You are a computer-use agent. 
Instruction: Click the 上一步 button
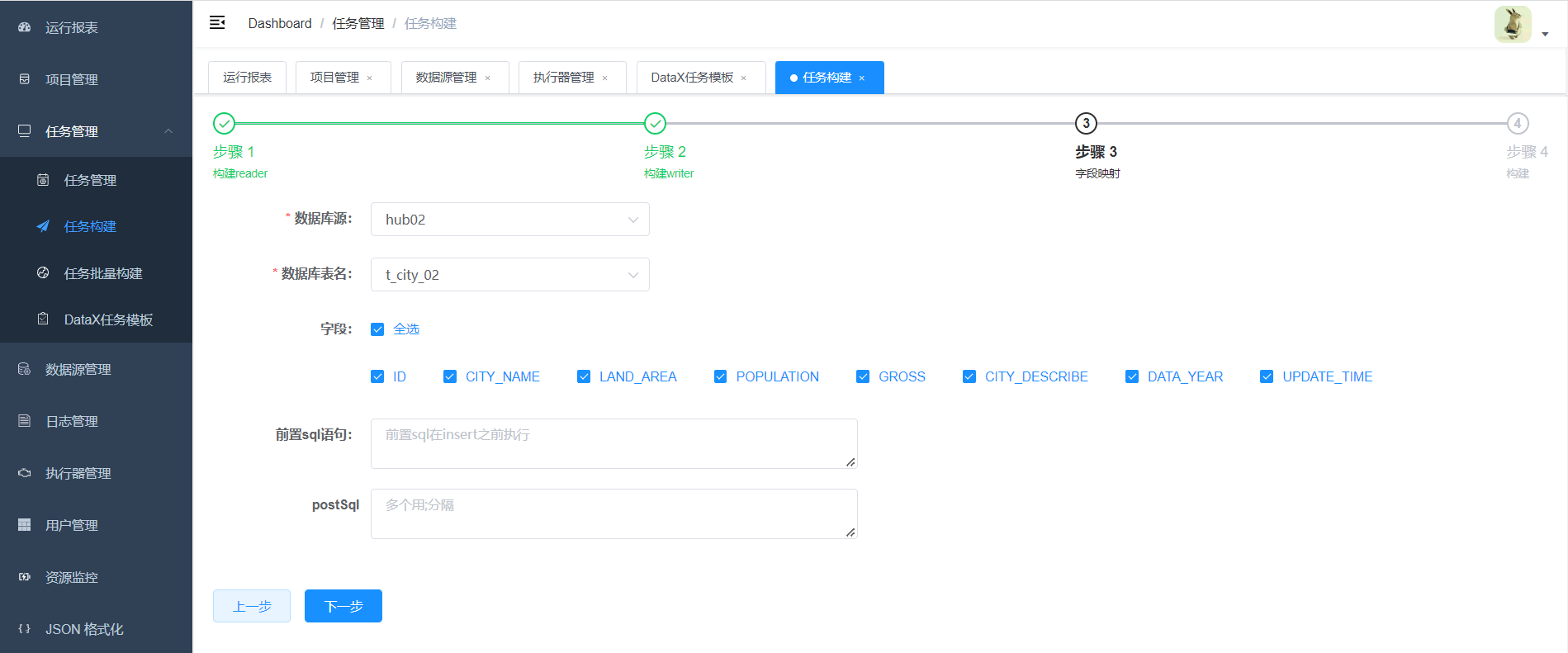pos(252,606)
